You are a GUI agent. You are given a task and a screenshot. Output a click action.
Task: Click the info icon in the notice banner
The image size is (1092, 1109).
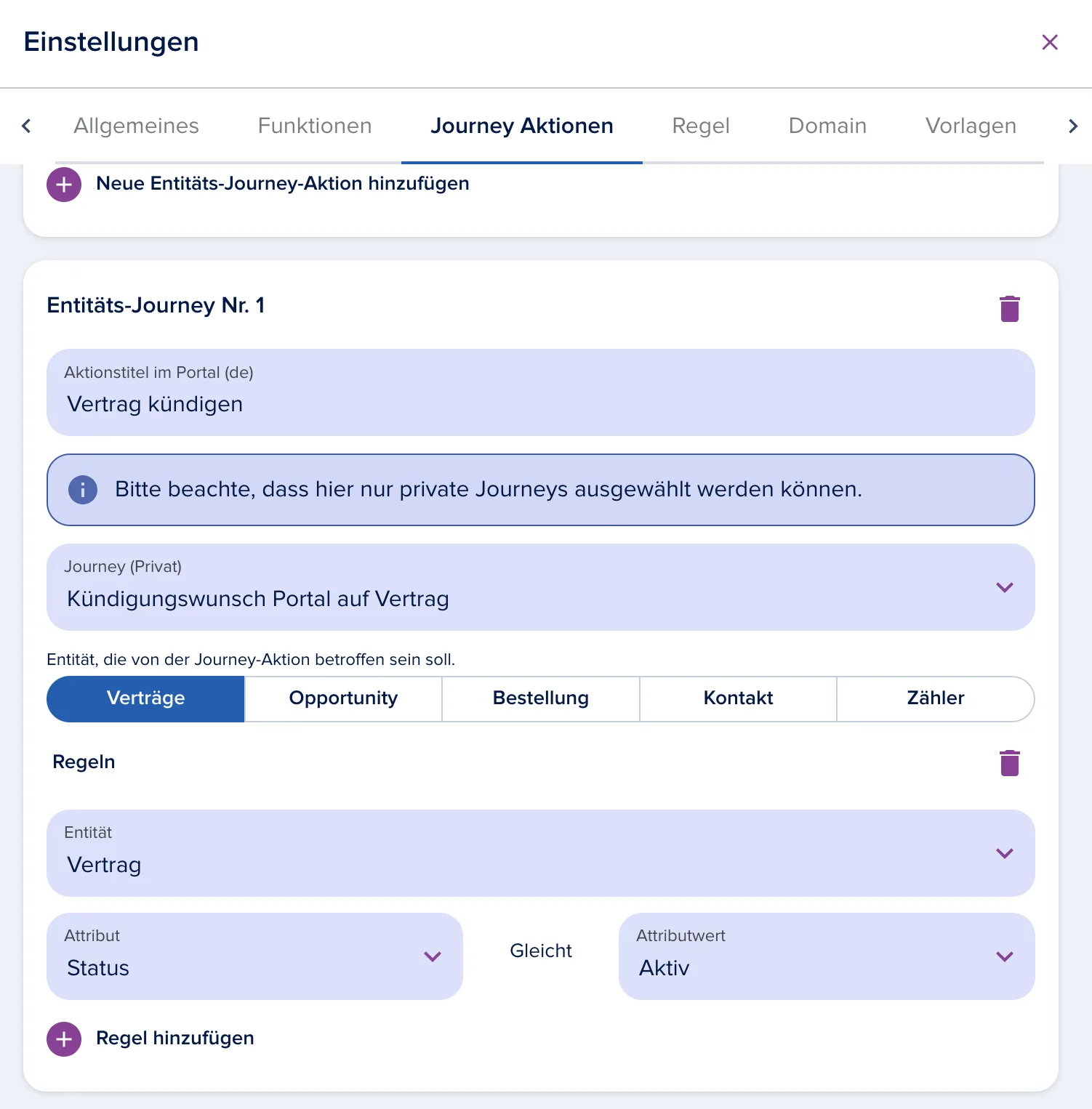(x=83, y=490)
